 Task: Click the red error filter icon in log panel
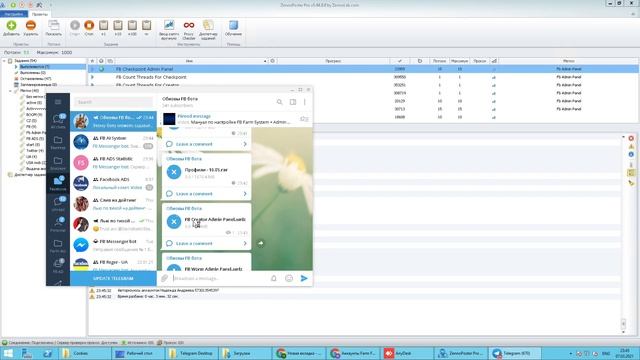click(x=631, y=138)
